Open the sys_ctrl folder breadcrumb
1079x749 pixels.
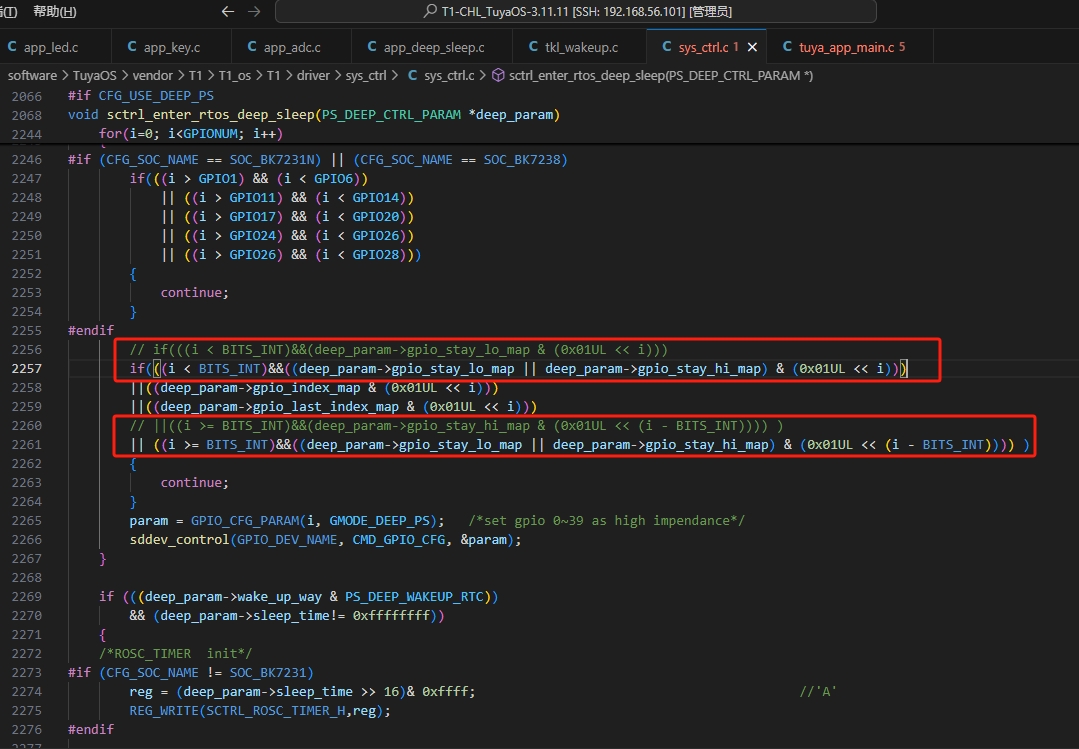(x=365, y=76)
